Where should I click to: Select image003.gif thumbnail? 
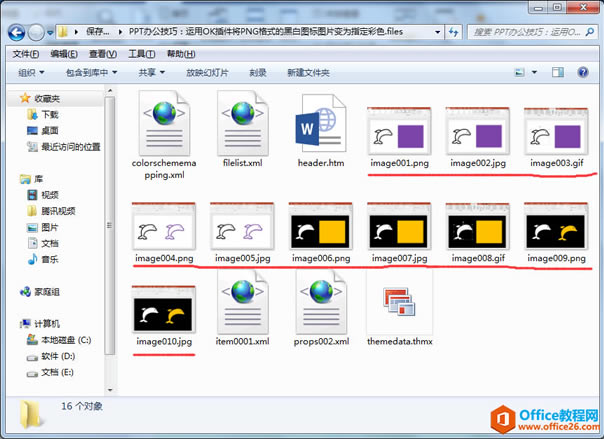point(556,131)
